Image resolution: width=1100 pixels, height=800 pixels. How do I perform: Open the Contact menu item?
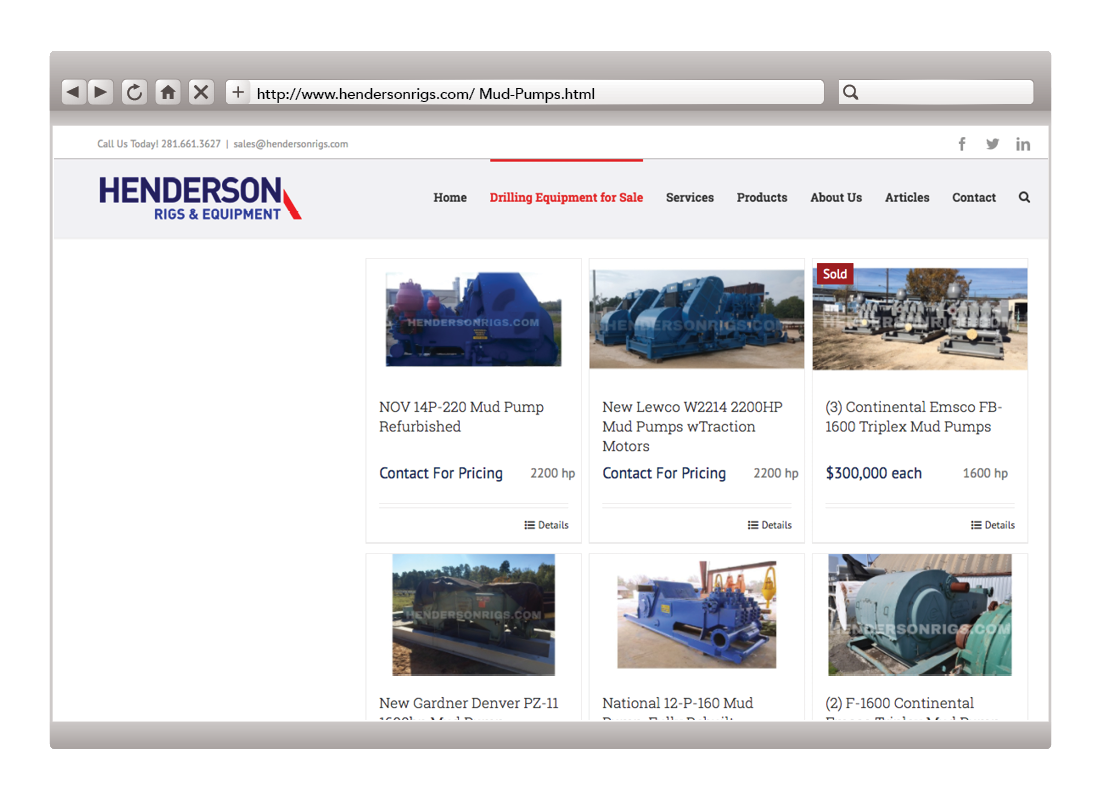[974, 197]
